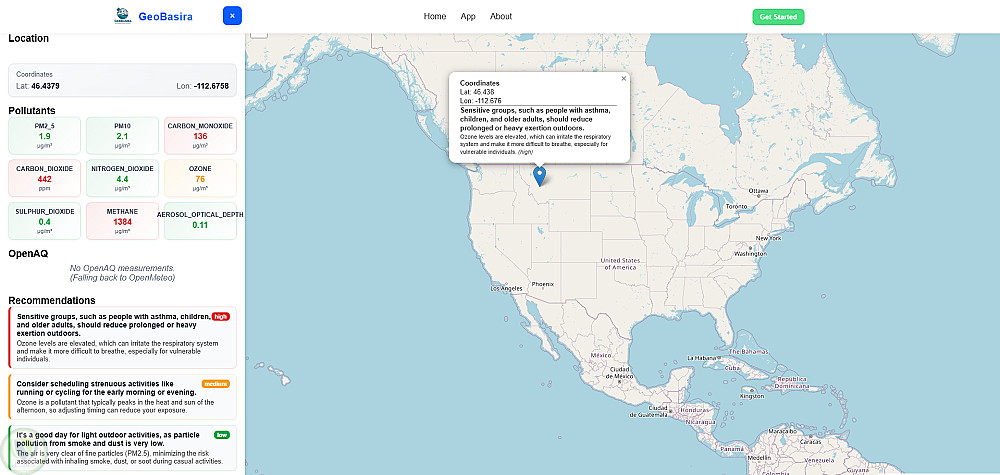Viewport: 1000px width, 475px height.
Task: Click the CARBON_MONOXIDE pollutant card
Action: click(x=200, y=135)
